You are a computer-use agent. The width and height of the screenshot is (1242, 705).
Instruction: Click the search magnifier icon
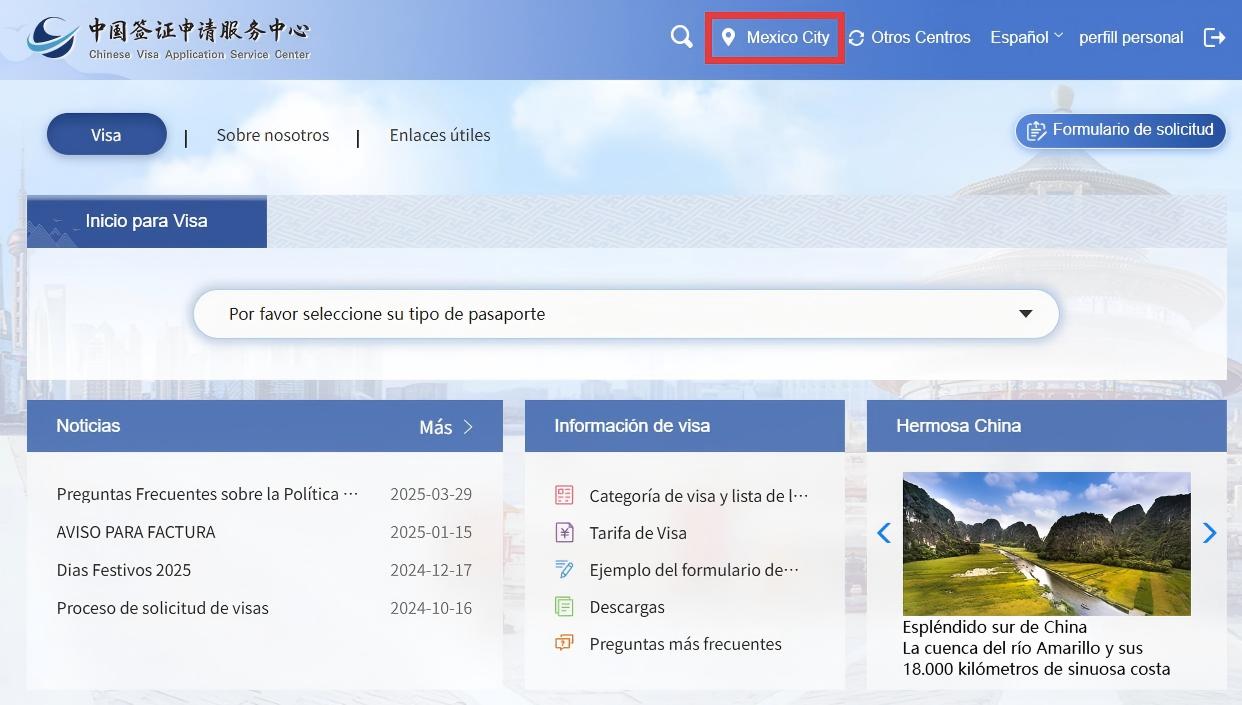tap(681, 37)
